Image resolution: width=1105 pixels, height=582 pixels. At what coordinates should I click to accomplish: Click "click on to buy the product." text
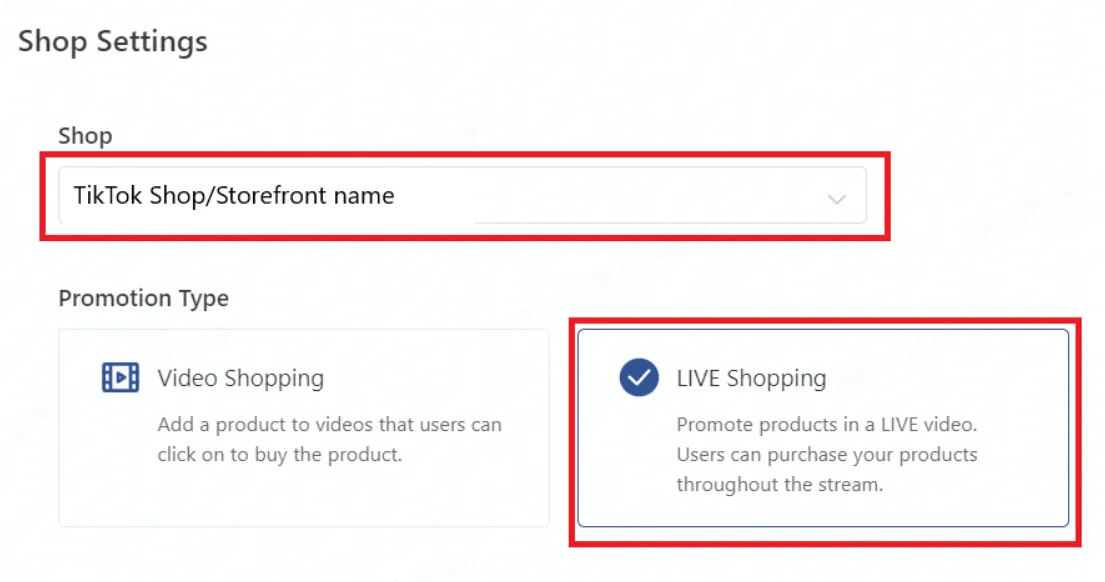280,454
